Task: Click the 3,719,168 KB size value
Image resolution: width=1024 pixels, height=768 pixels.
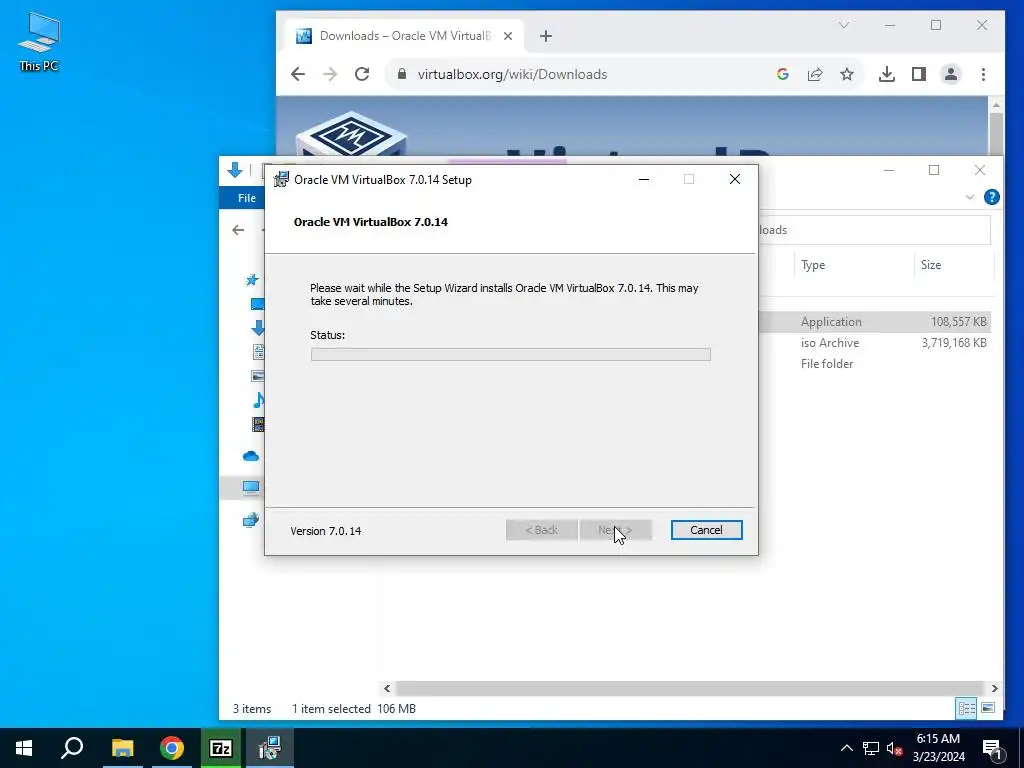Action: tap(954, 343)
